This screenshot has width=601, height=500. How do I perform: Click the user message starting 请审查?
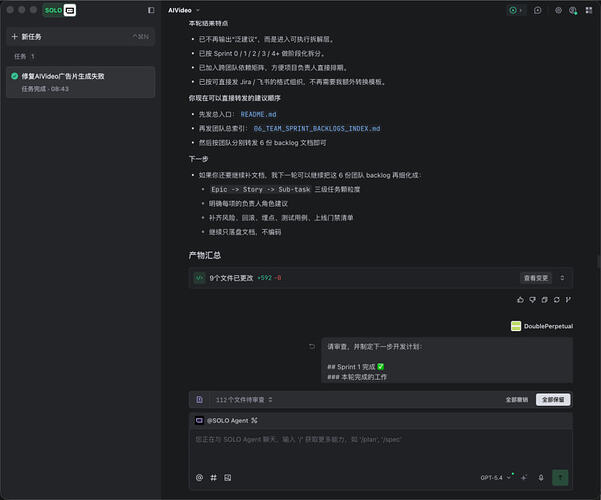pyautogui.click(x=447, y=360)
